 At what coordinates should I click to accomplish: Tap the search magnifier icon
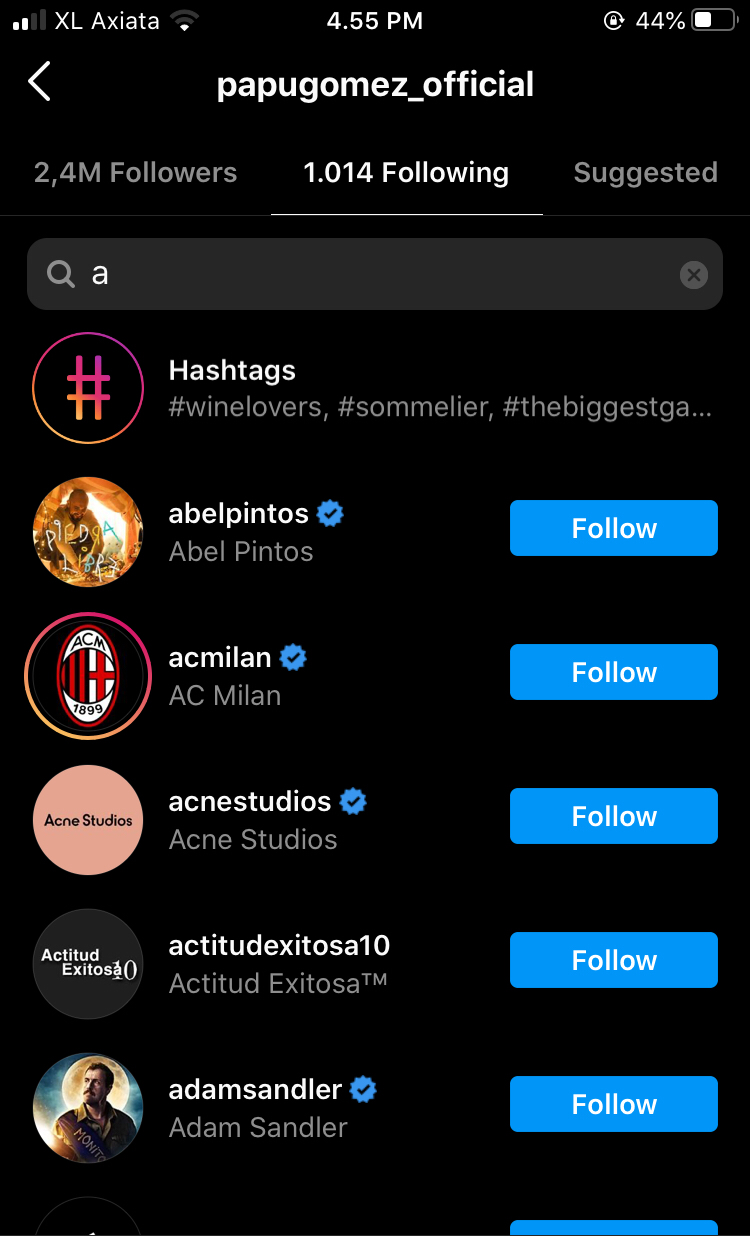point(61,274)
